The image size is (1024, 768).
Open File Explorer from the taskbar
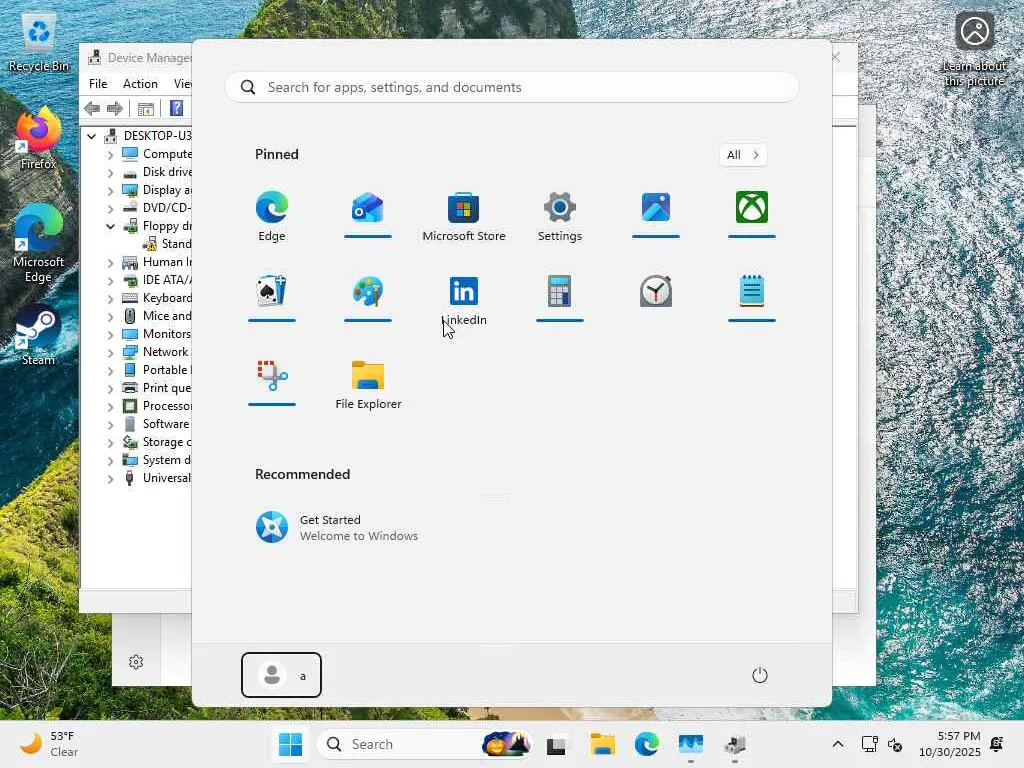[602, 744]
